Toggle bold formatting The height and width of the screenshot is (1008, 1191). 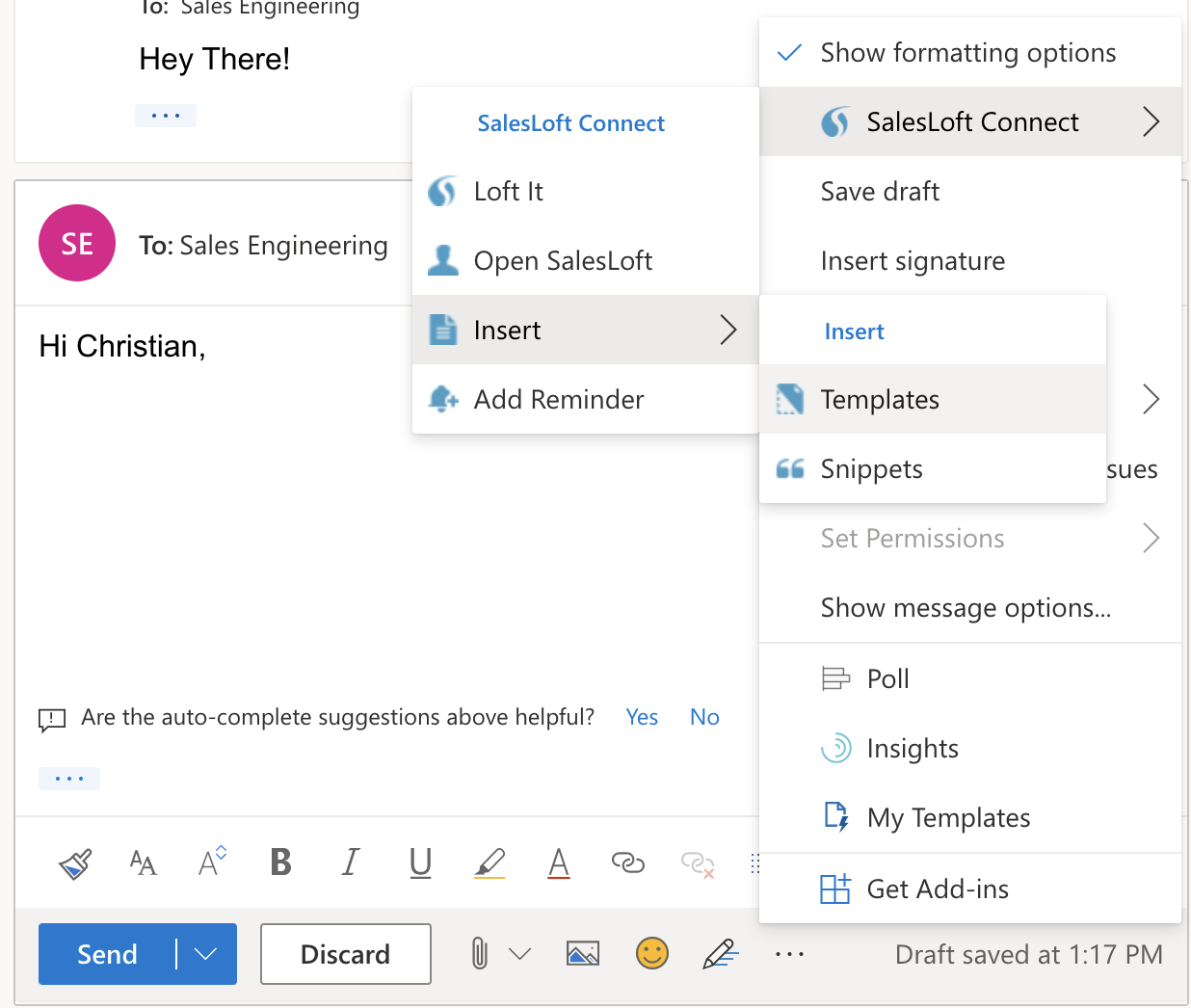[x=280, y=862]
